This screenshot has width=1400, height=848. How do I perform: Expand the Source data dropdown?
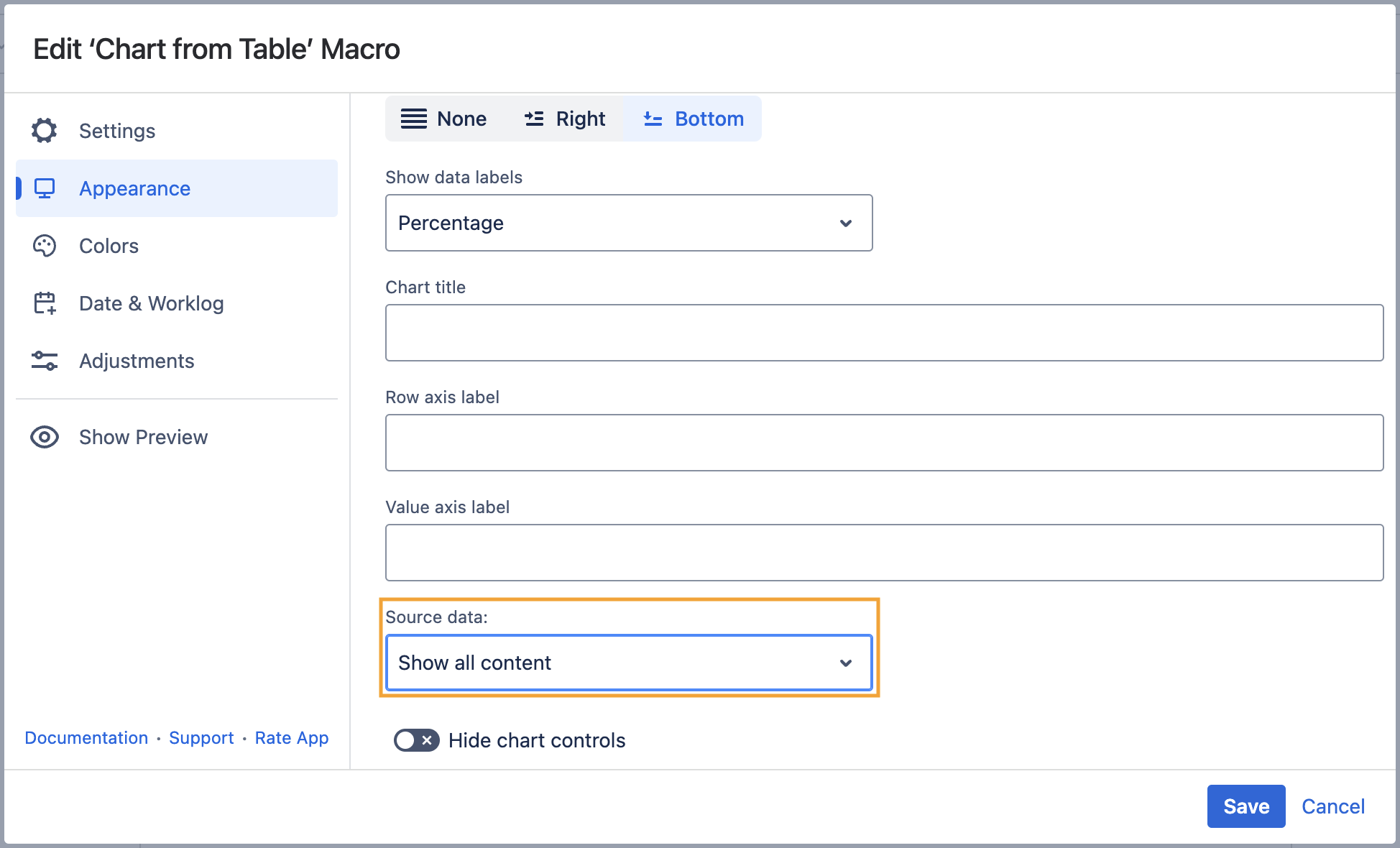click(x=628, y=663)
